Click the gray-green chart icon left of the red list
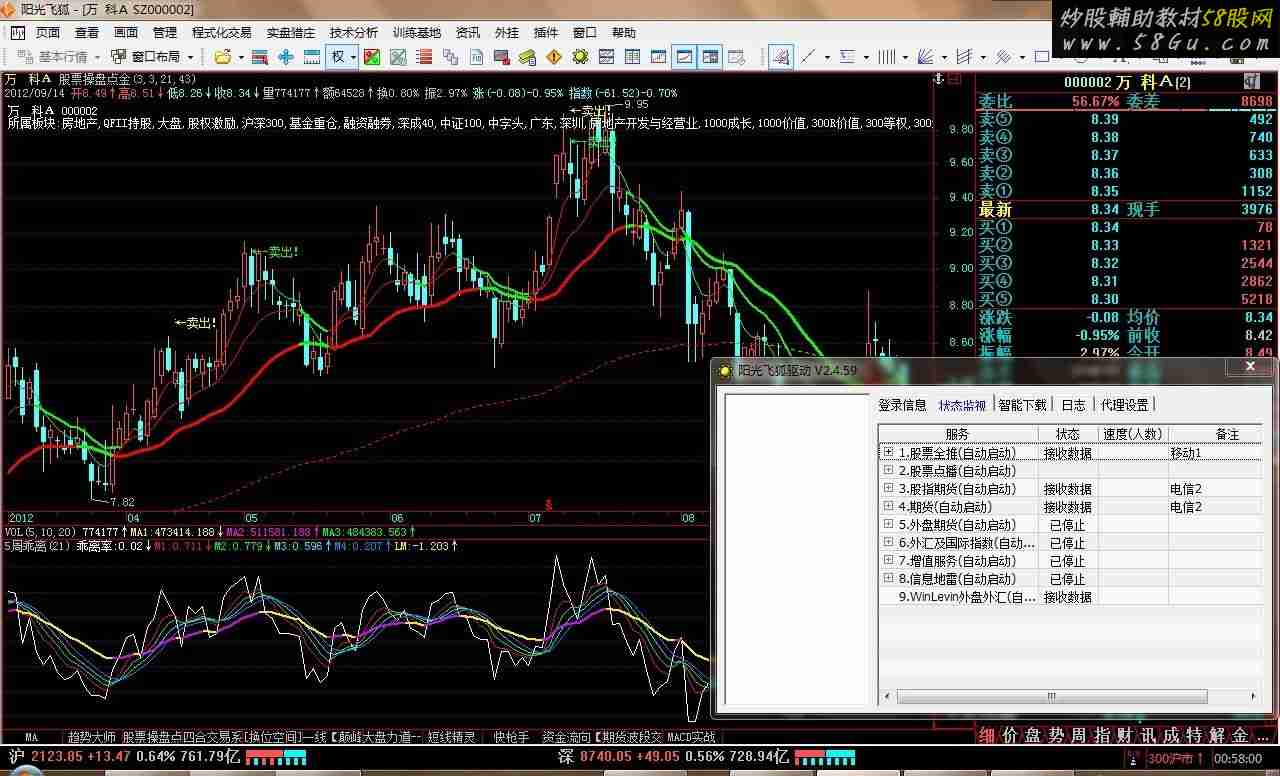The height and width of the screenshot is (776, 1280). [x=398, y=57]
